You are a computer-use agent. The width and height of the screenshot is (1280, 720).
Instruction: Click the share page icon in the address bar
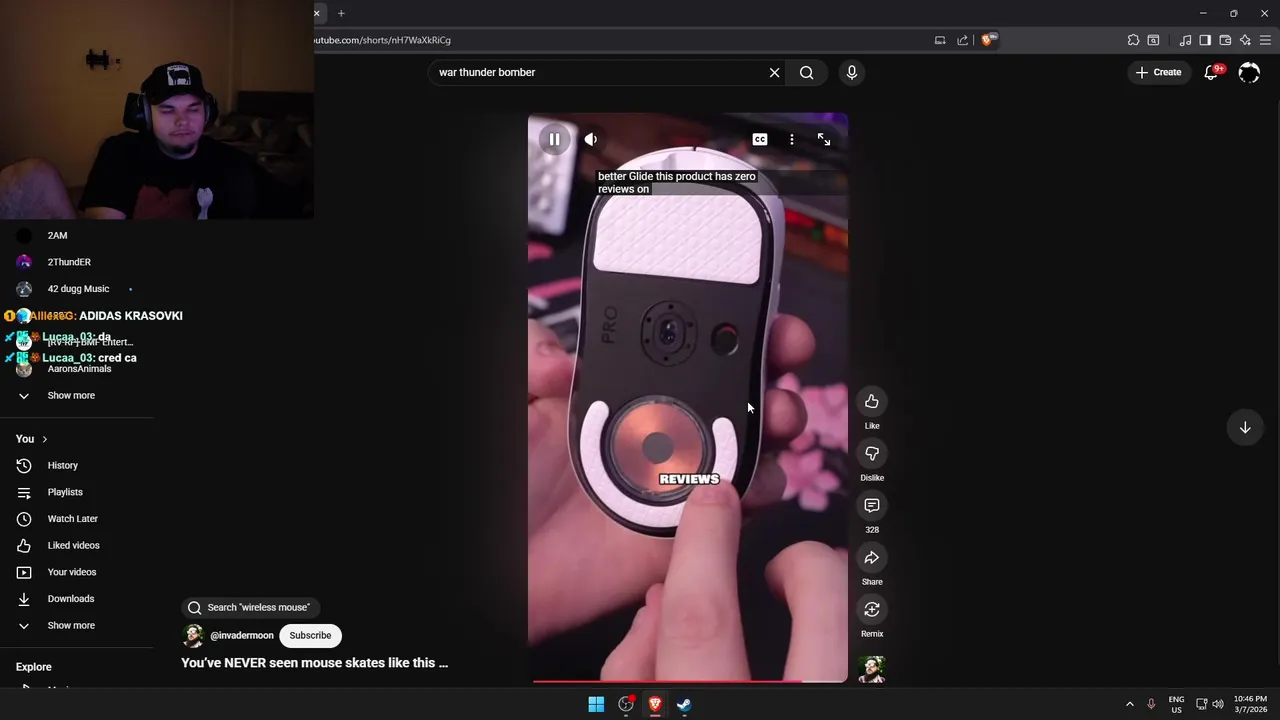(x=962, y=40)
